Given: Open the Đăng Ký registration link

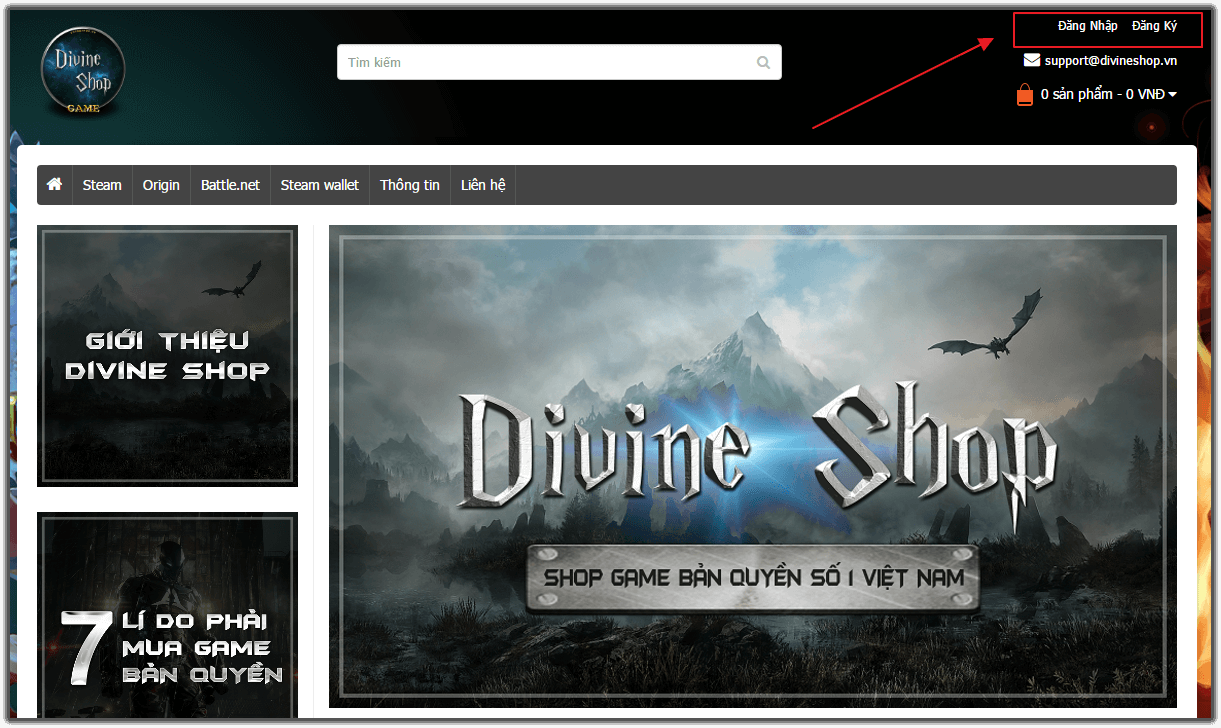Looking at the screenshot, I should [1154, 26].
